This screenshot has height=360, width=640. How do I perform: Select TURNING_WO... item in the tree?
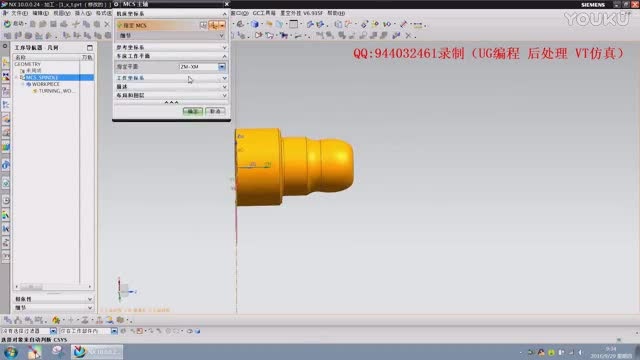pyautogui.click(x=55, y=91)
